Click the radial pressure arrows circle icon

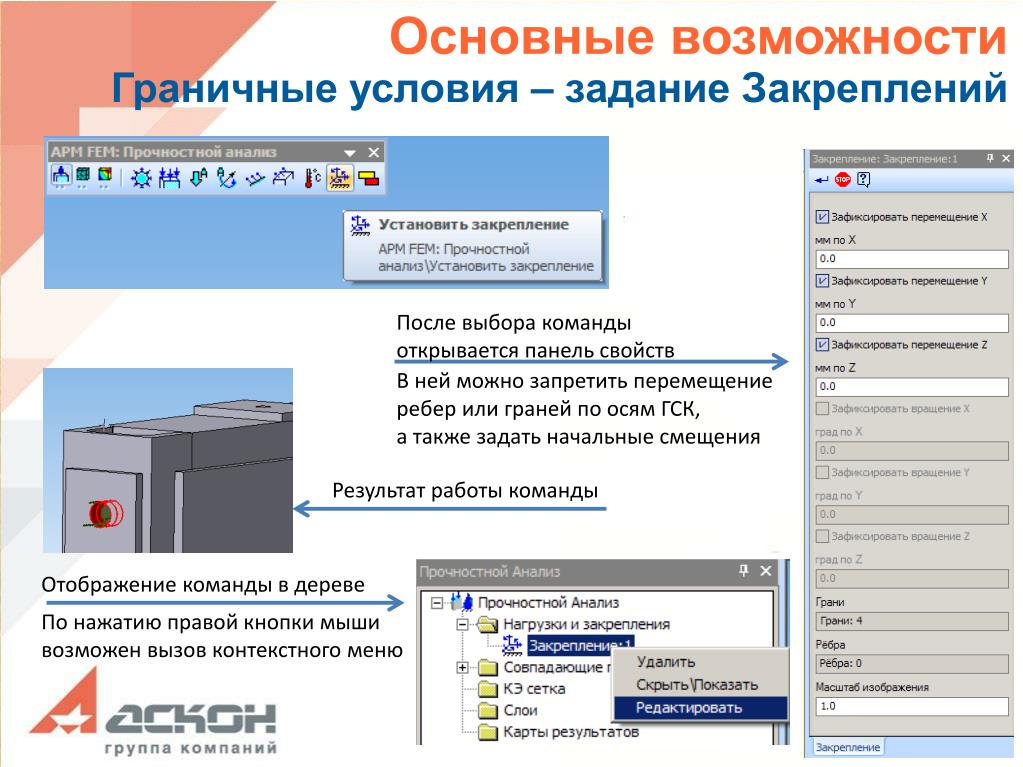coord(141,177)
